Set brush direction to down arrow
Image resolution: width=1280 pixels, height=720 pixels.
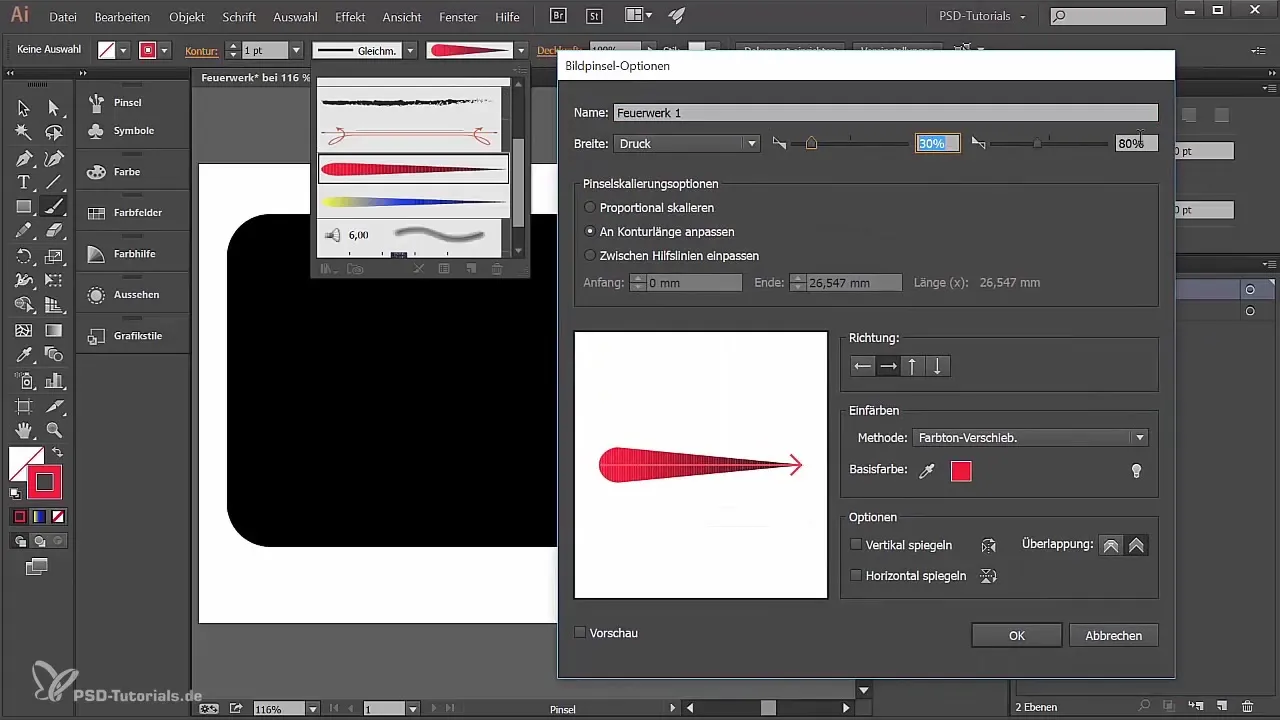[x=937, y=366]
